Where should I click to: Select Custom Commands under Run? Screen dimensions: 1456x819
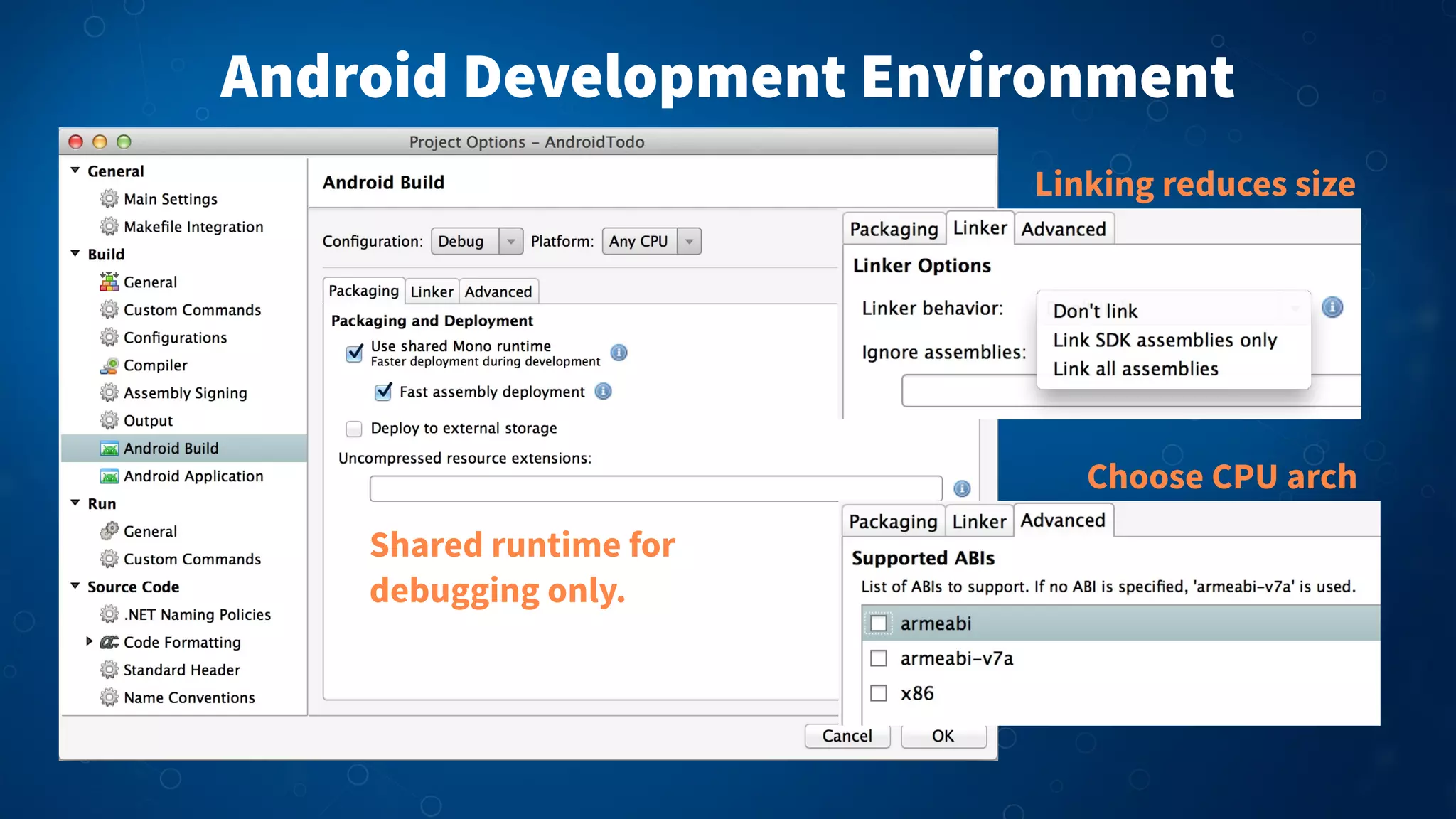coord(192,560)
